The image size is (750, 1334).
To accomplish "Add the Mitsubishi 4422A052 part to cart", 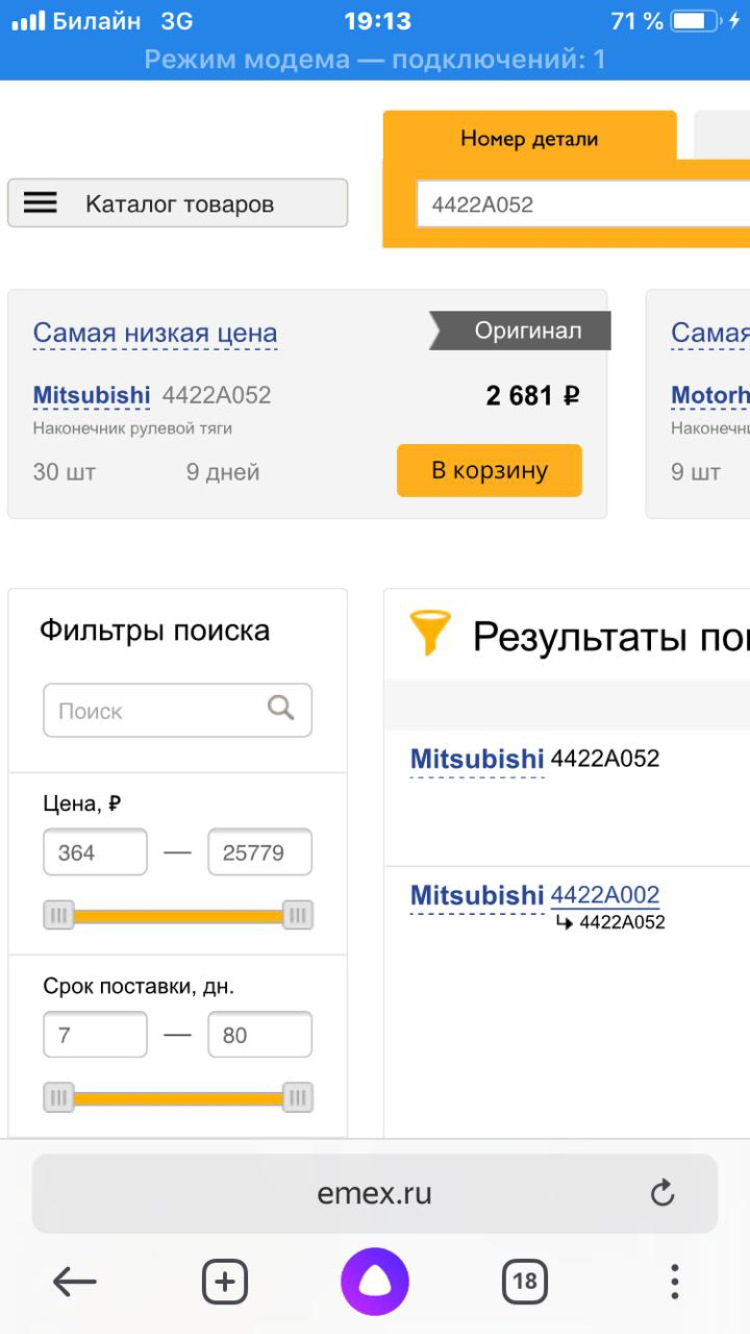I will (489, 470).
